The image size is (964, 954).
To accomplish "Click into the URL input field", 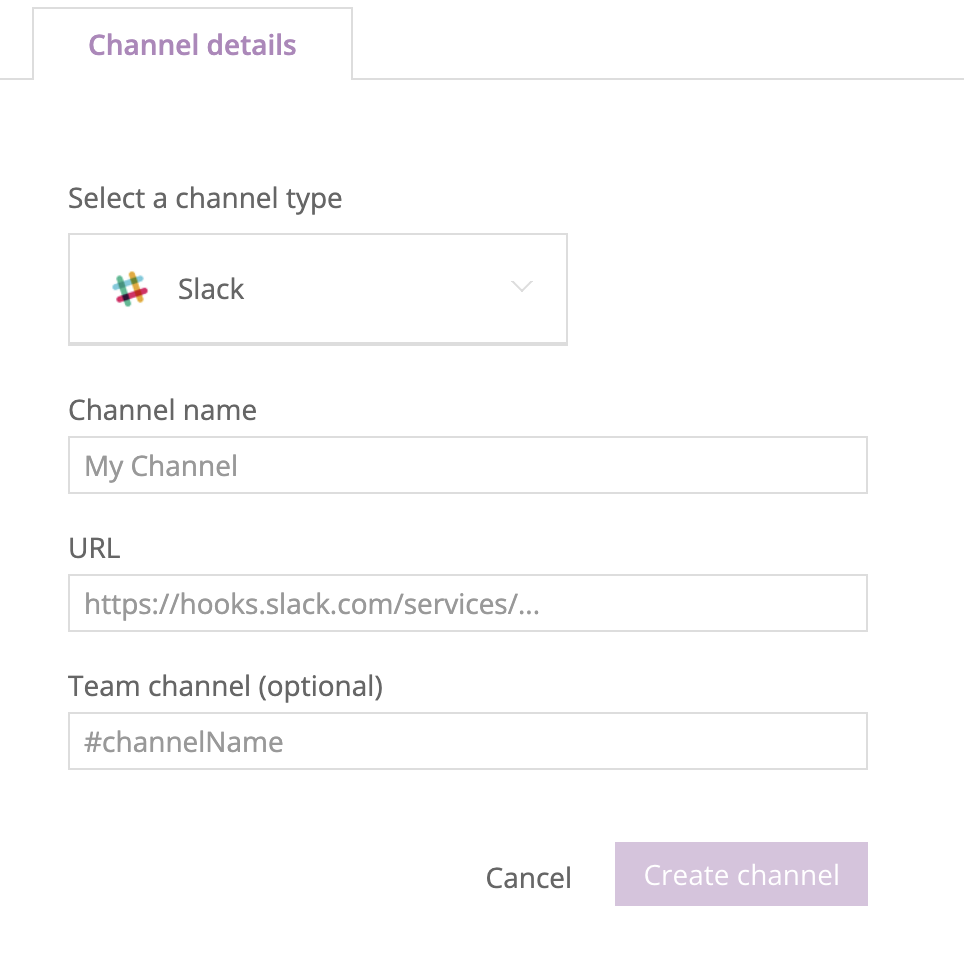I will pos(468,603).
